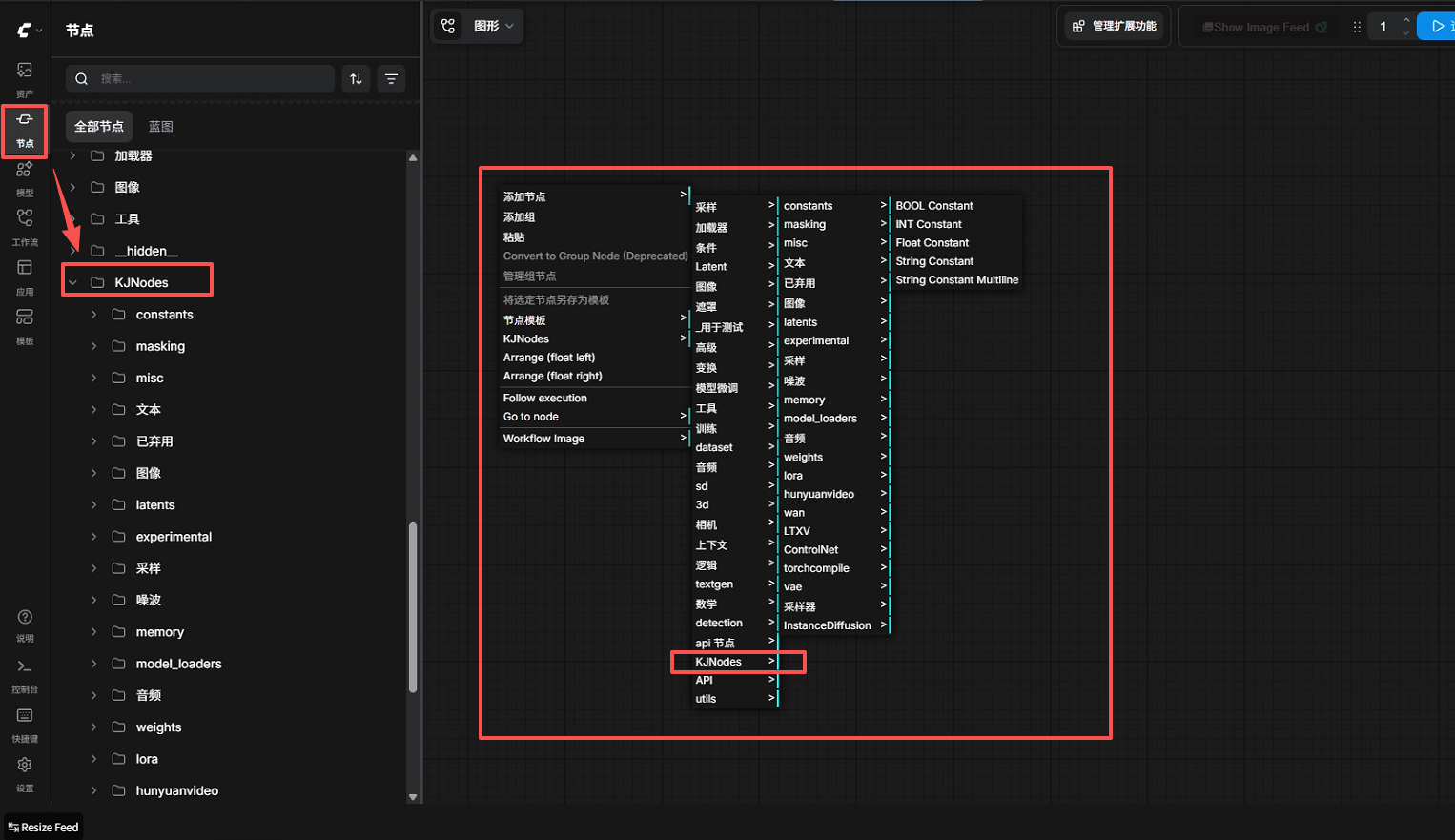This screenshot has height=840, width=1455.
Task: Open the 应用 apps sidebar icon
Action: [25, 277]
